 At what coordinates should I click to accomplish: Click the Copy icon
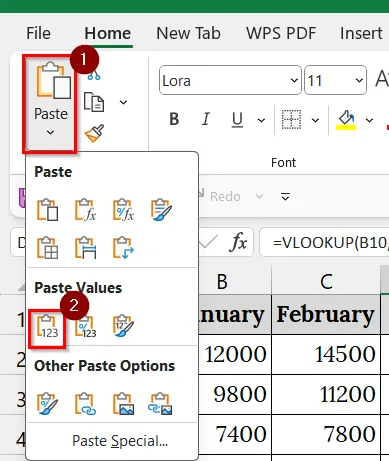[x=94, y=102]
